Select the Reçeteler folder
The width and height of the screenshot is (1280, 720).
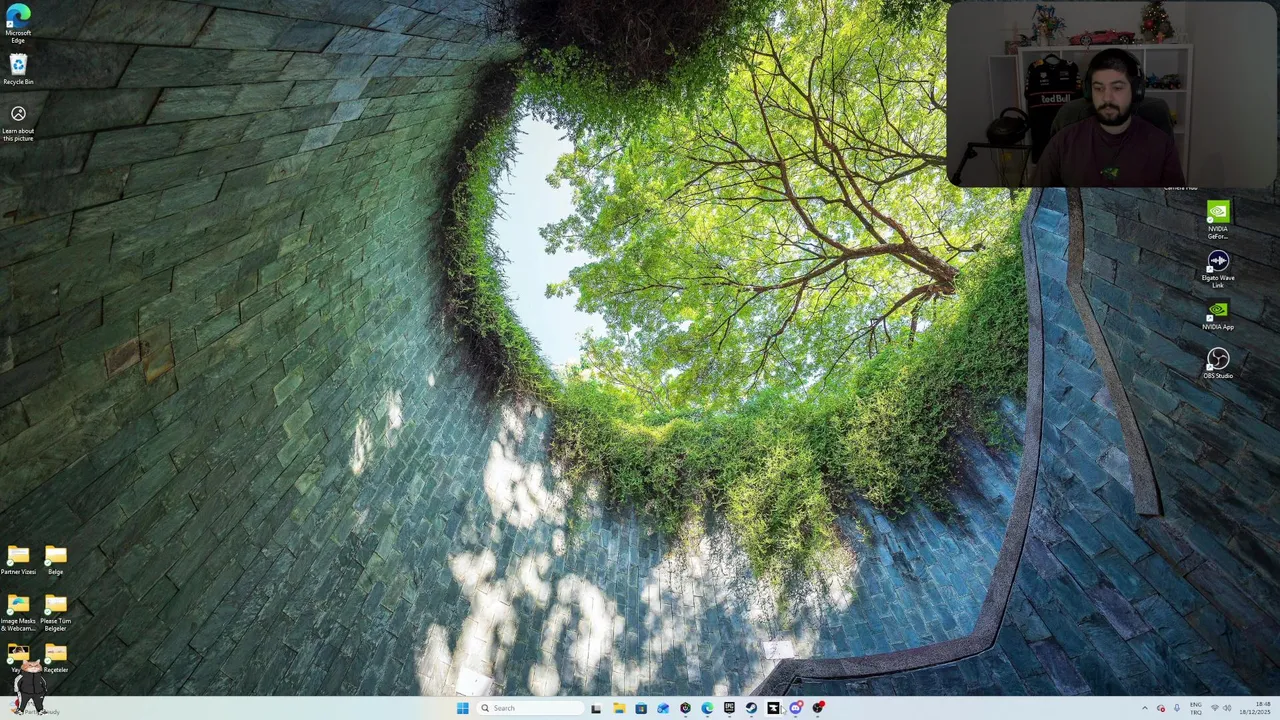click(x=55, y=659)
